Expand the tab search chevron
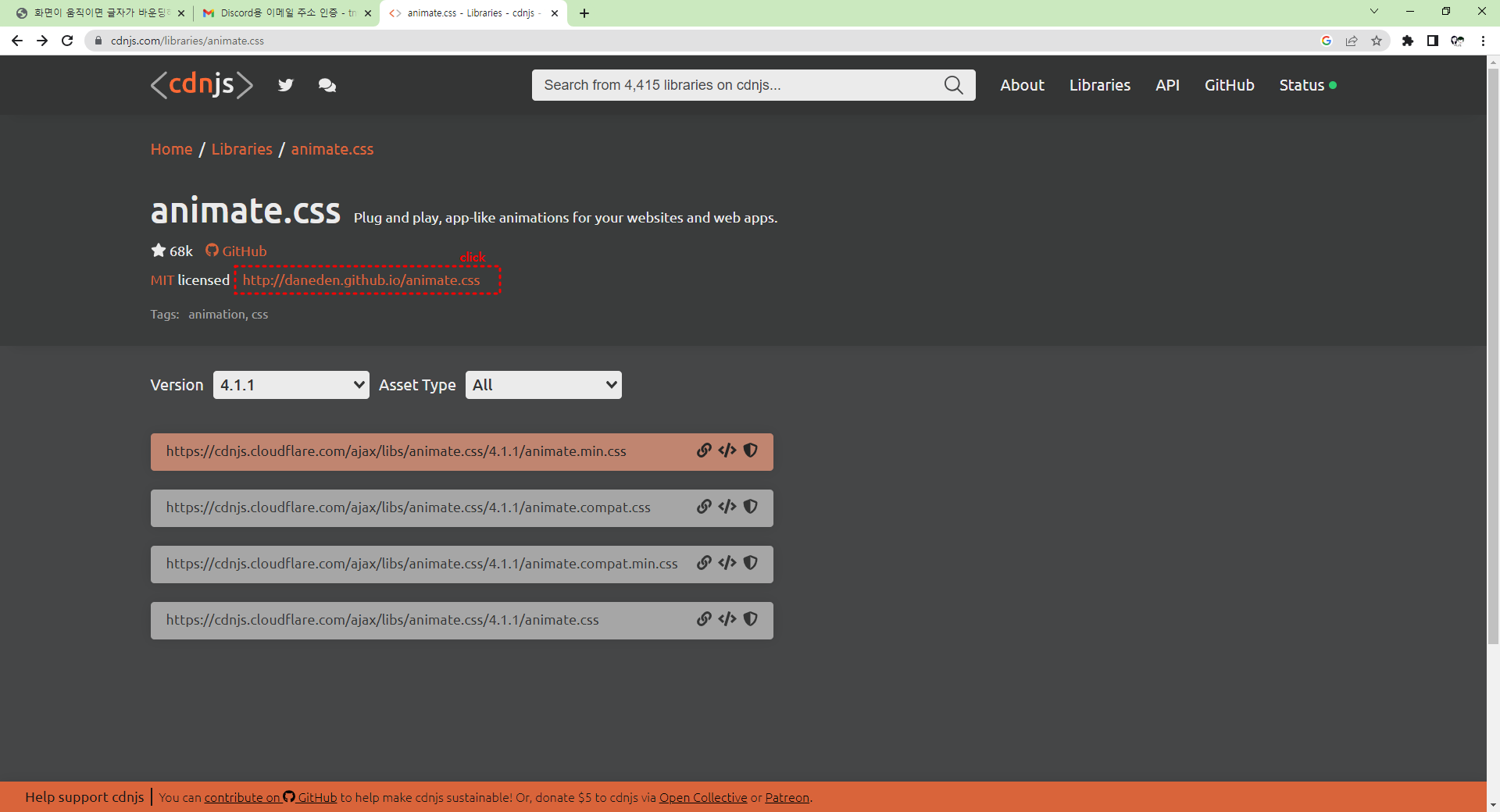Image resolution: width=1500 pixels, height=812 pixels. click(x=1374, y=11)
